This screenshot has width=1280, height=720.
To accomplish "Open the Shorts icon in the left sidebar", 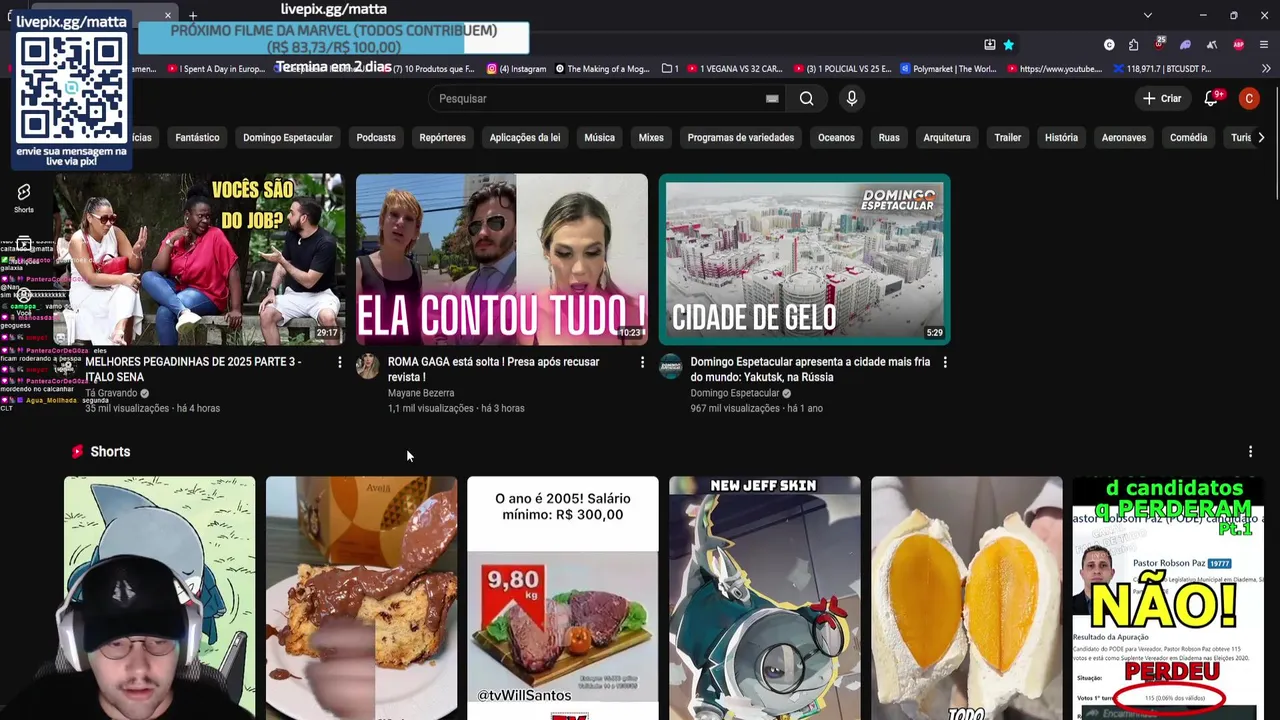I will (x=24, y=197).
